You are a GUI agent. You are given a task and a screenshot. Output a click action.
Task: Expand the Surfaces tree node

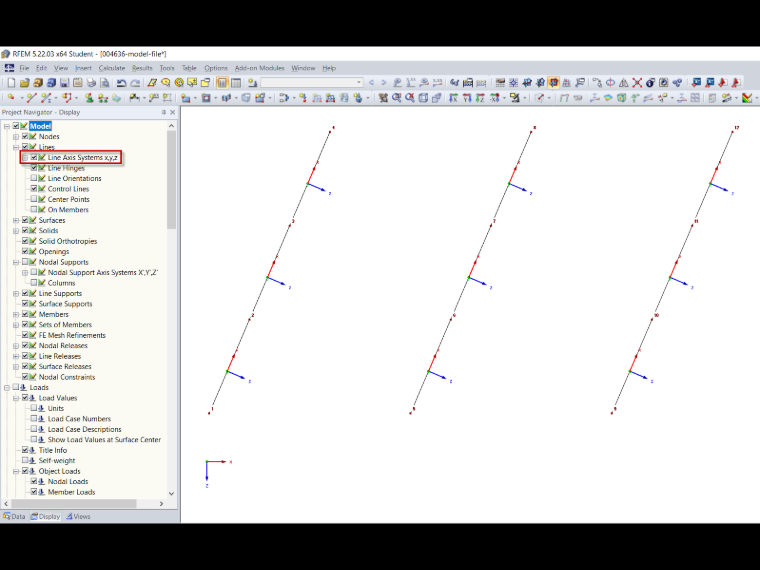coord(16,220)
